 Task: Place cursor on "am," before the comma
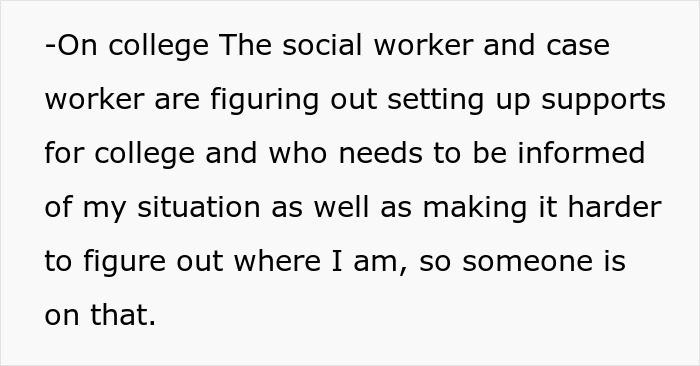pyautogui.click(x=375, y=263)
